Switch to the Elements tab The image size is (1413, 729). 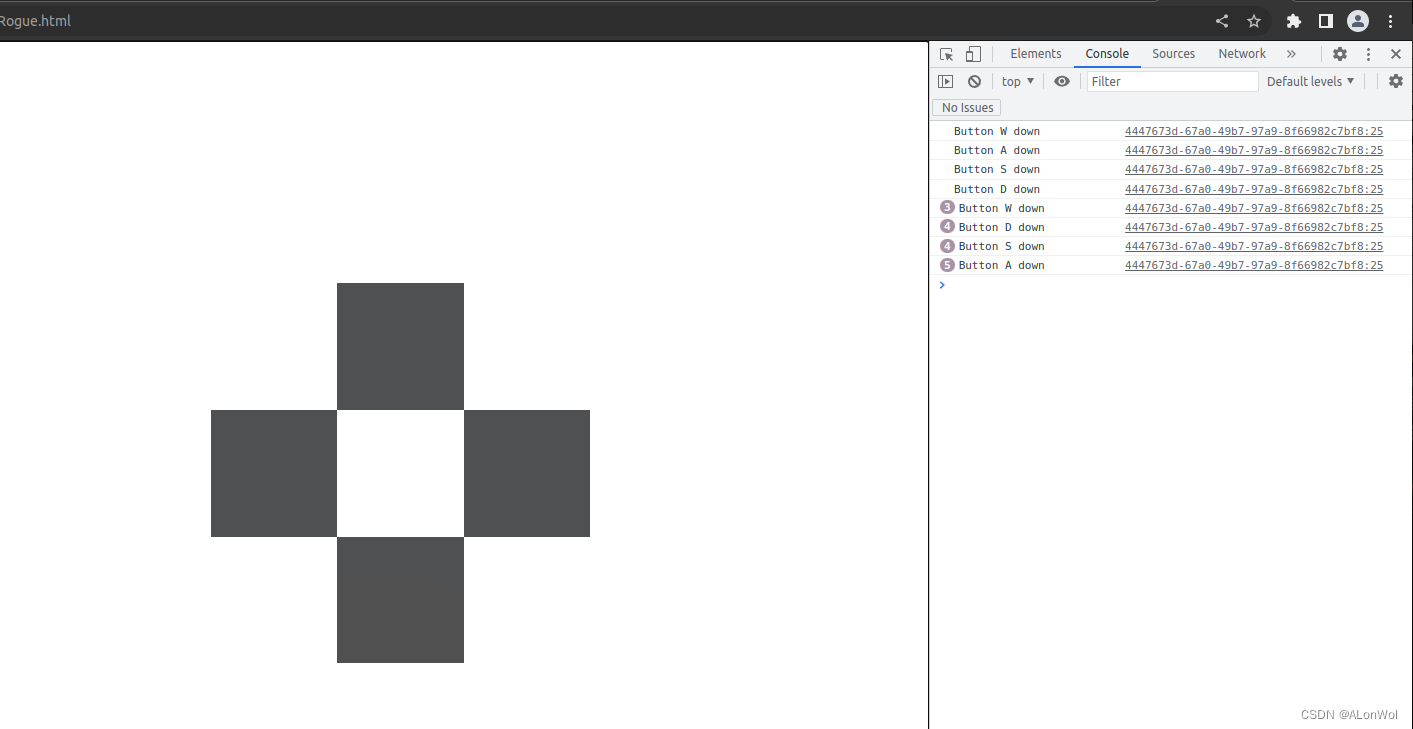tap(1036, 54)
